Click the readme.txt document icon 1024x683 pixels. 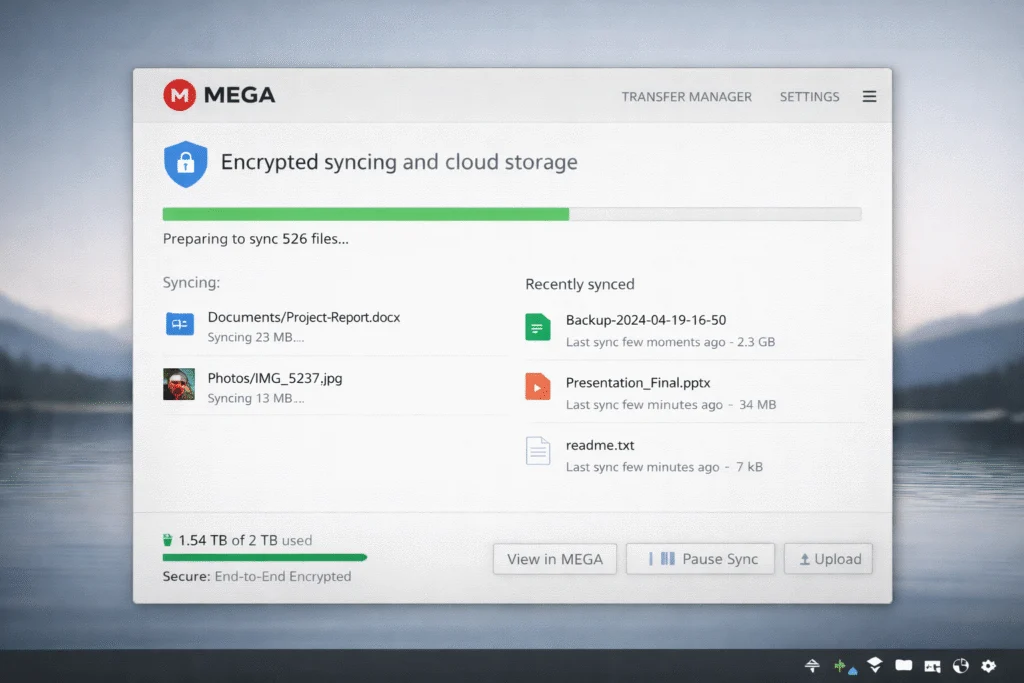537,452
